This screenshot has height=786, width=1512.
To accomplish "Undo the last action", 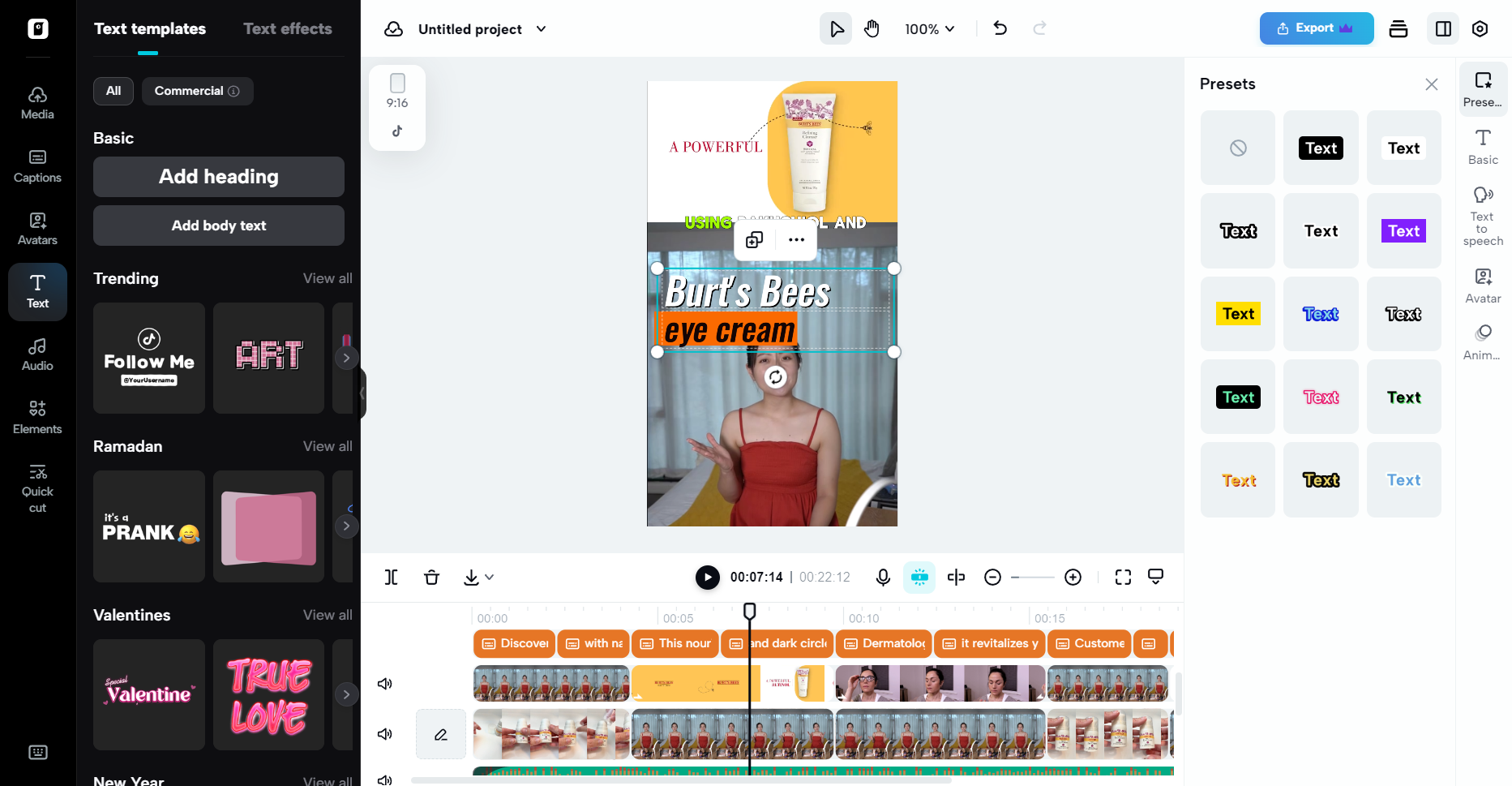I will coord(1000,29).
